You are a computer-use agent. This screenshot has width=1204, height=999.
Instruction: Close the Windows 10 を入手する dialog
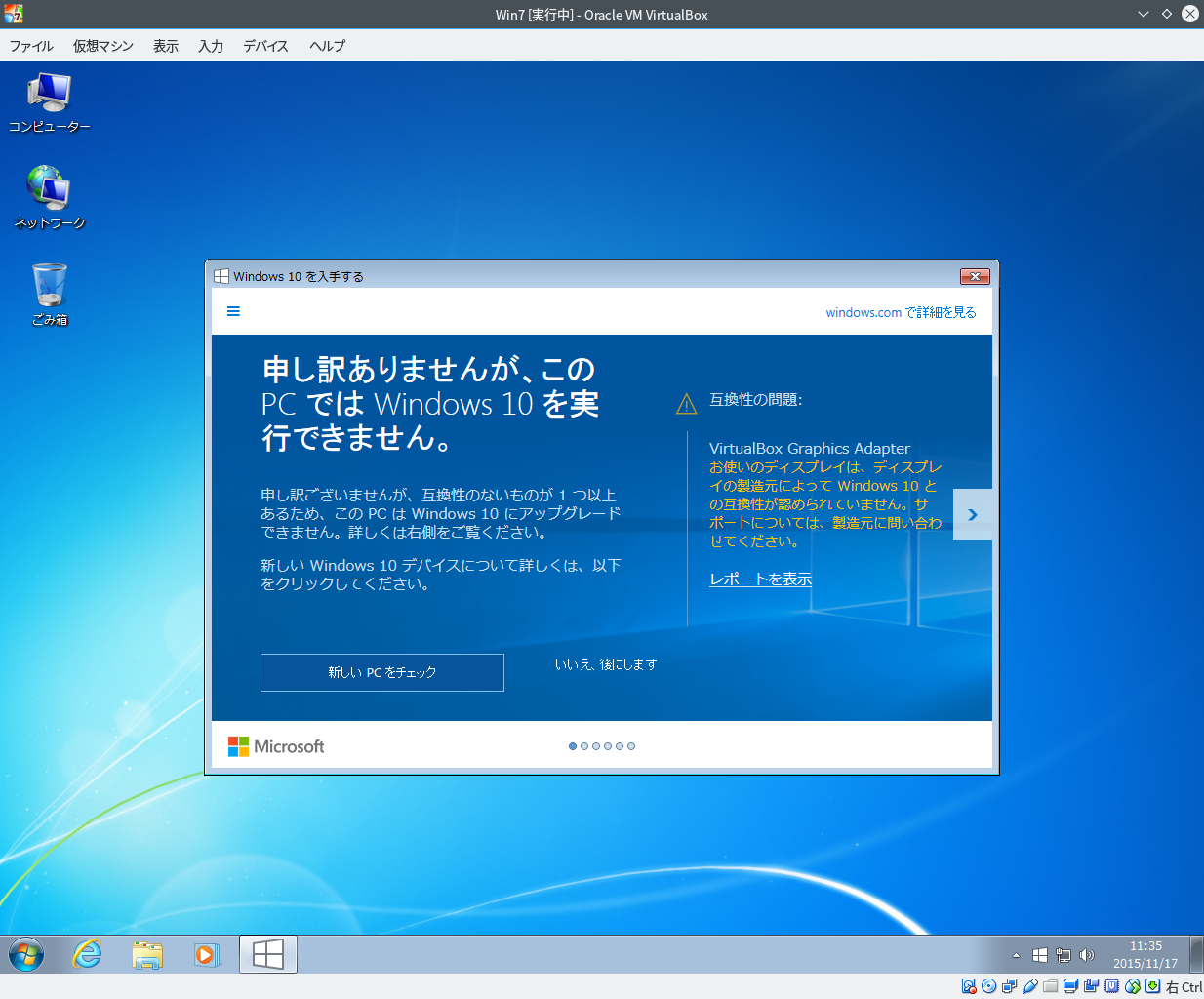pyautogui.click(x=975, y=276)
